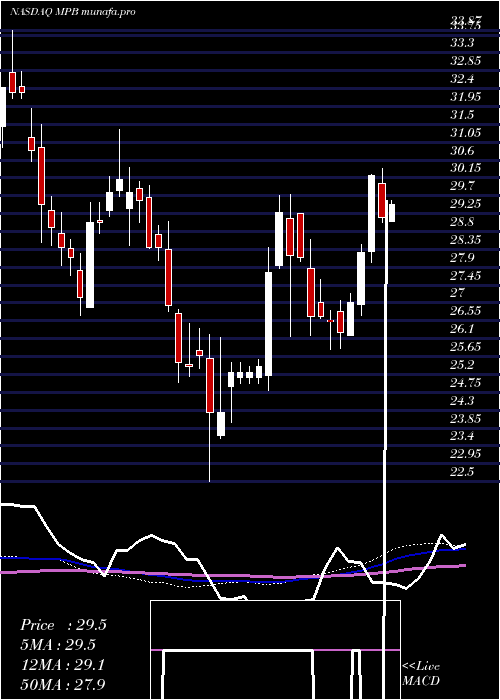Screen dimensions: 500x700
Task: Select the 5MA : 29.5 legend entry
Action: pos(59,645)
